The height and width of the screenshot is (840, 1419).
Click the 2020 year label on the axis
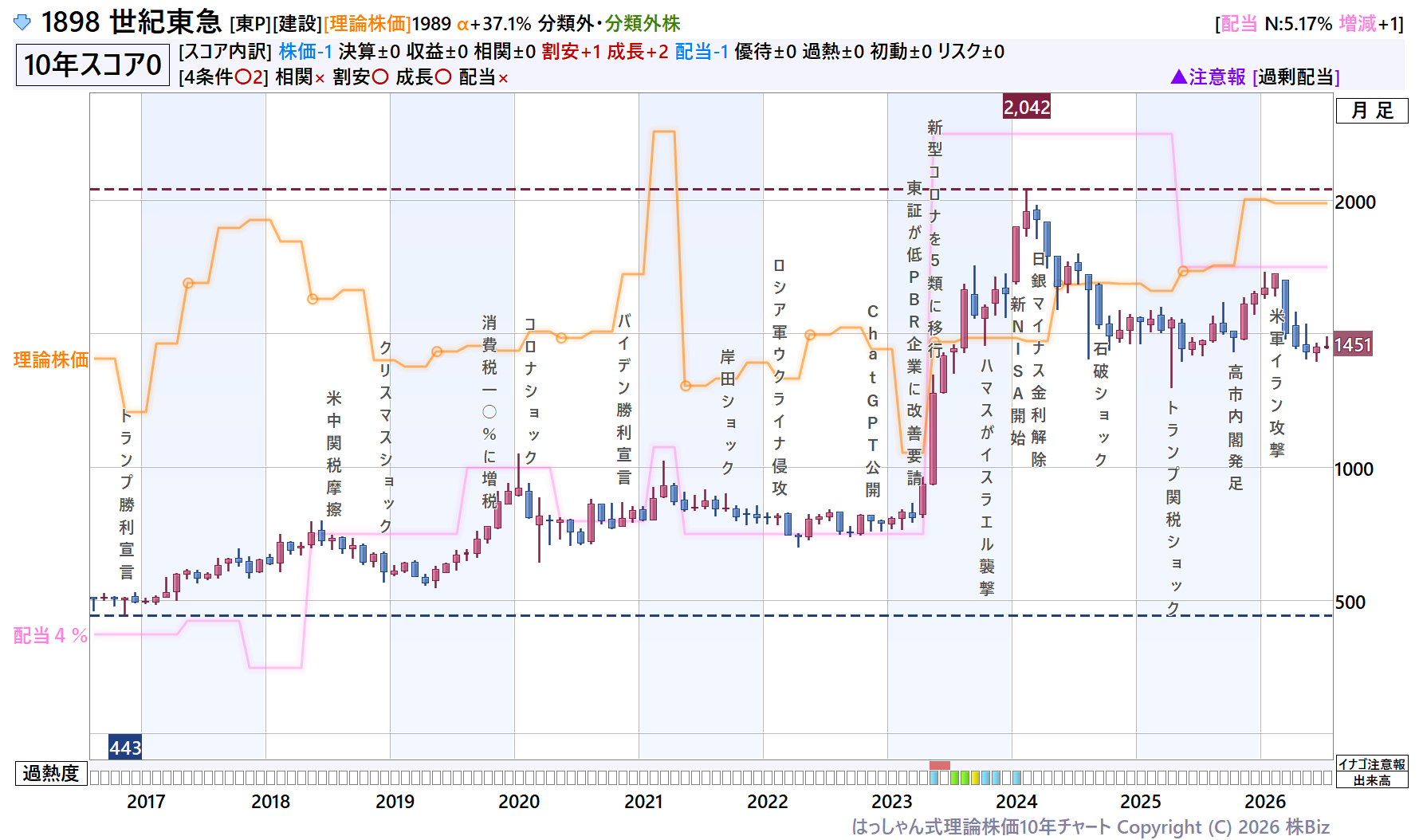[x=519, y=802]
